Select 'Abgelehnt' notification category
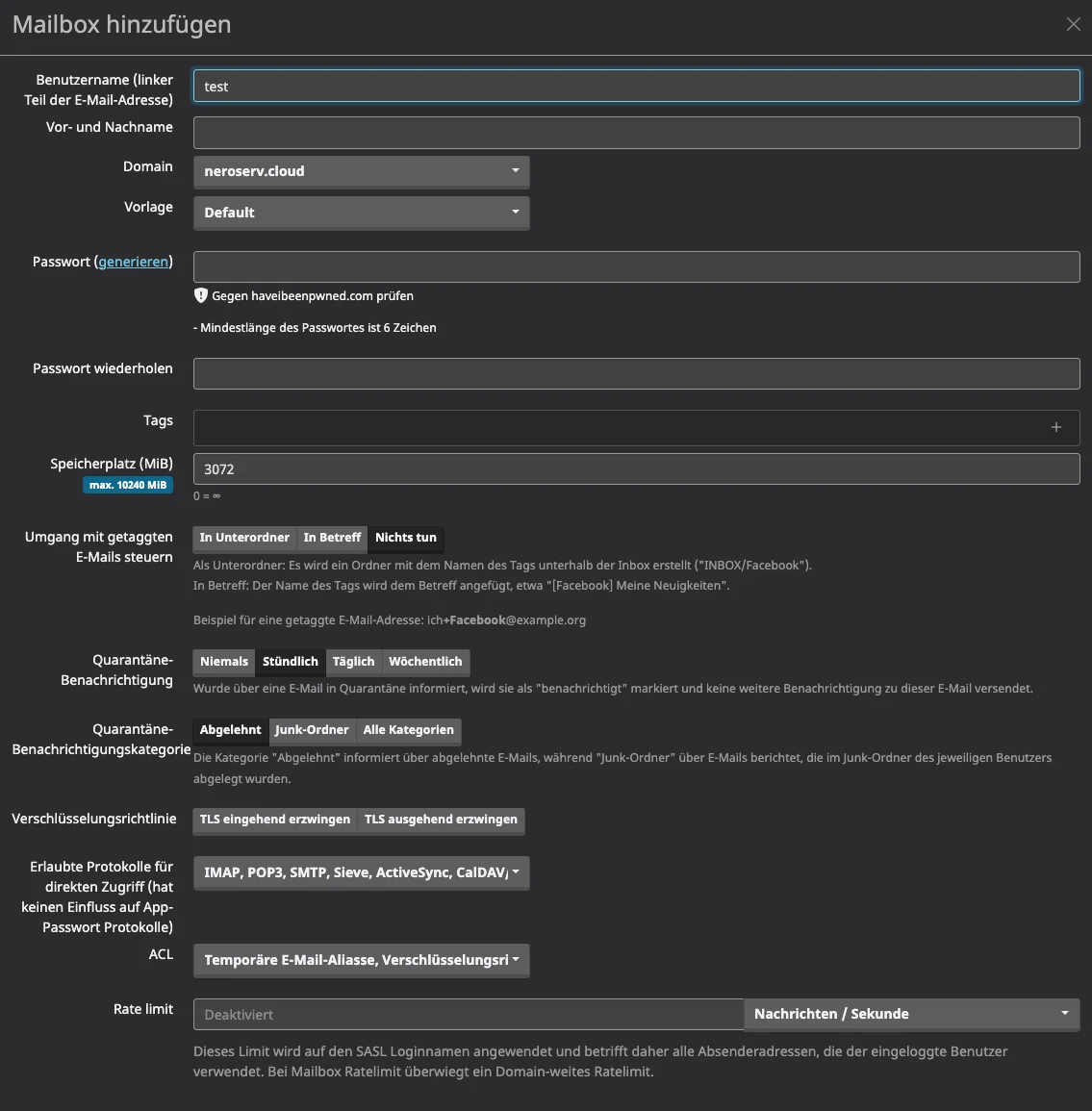The width and height of the screenshot is (1092, 1111). click(x=230, y=730)
